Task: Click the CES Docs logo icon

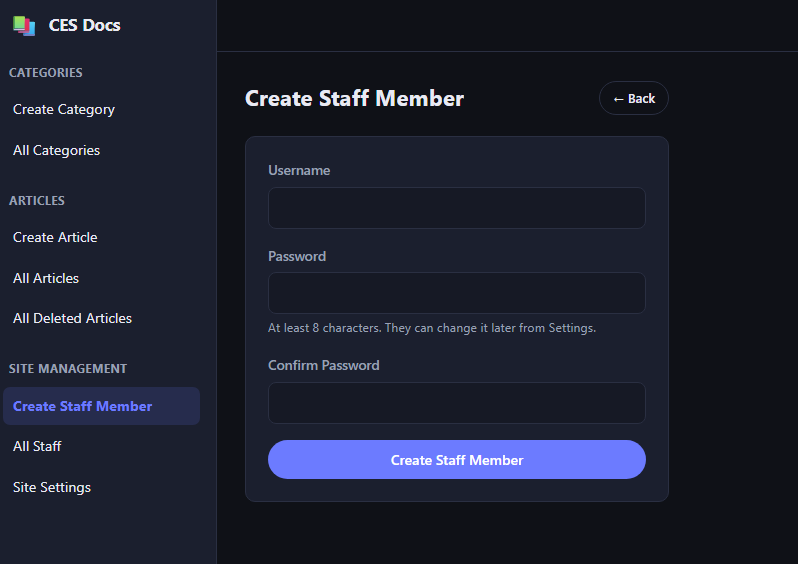Action: click(24, 25)
